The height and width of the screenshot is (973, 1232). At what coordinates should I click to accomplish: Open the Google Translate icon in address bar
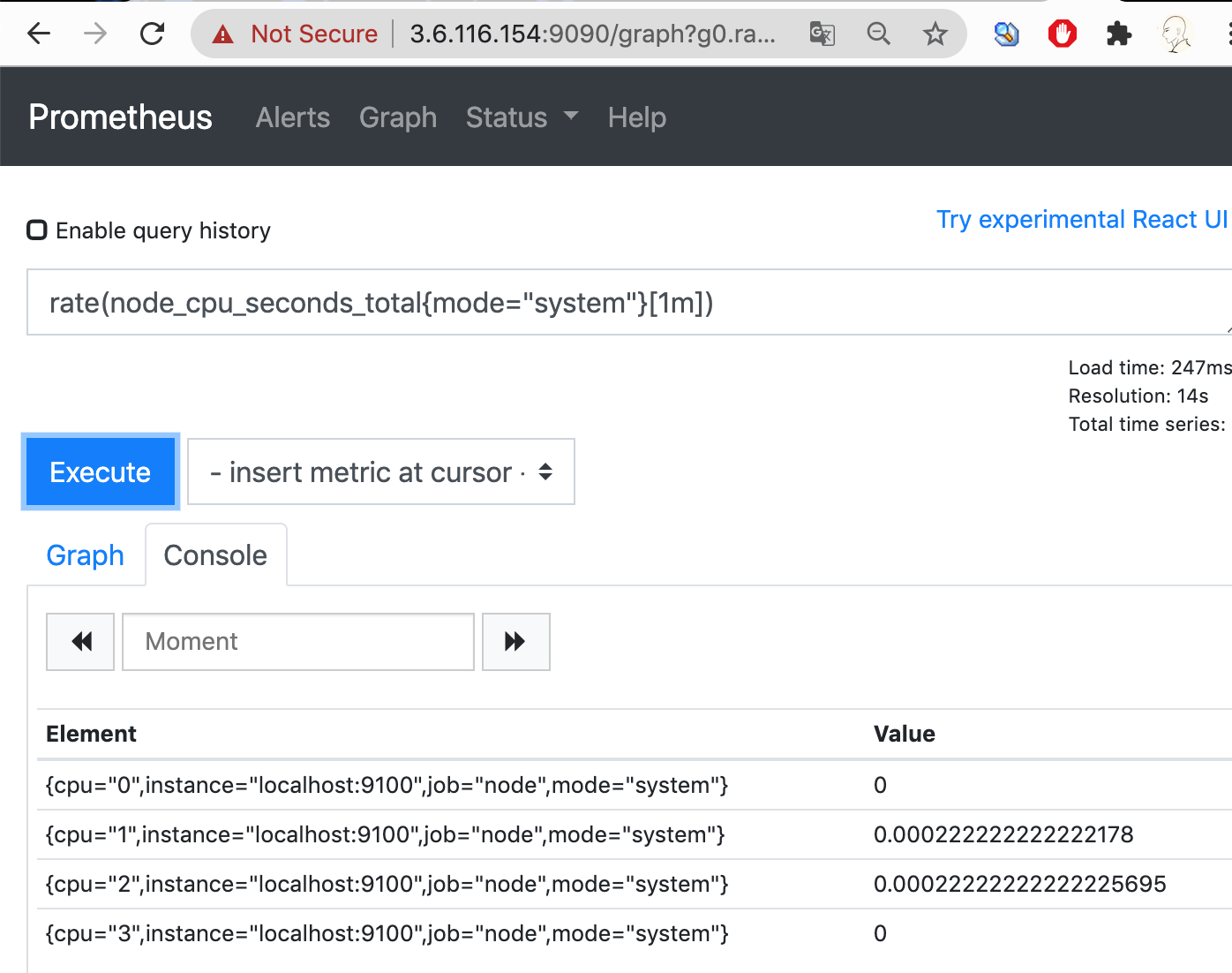(x=822, y=34)
